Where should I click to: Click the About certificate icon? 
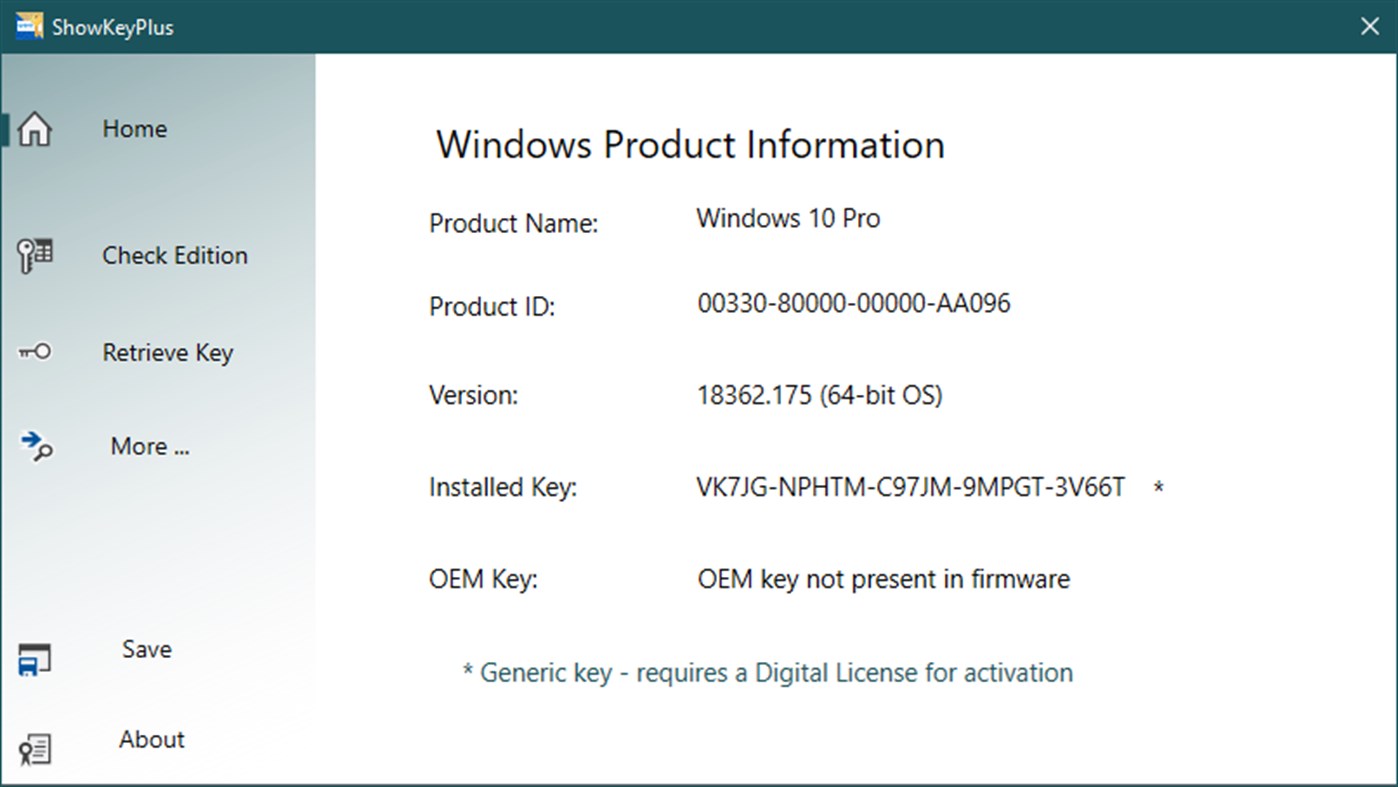pos(35,749)
